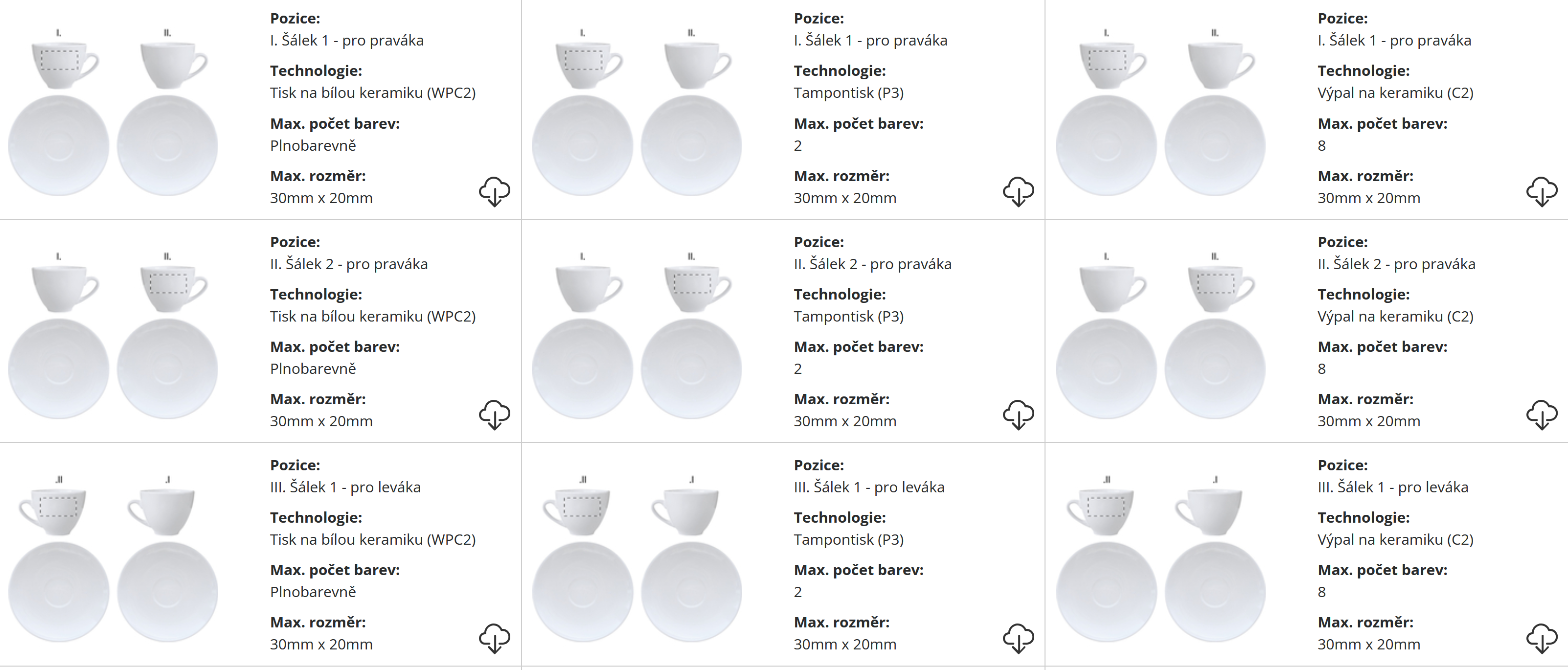The width and height of the screenshot is (1568, 670).
Task: Click 'Výpal na keramiku (C2)' text under Šálek 1 pro leváka
Action: (x=1395, y=540)
